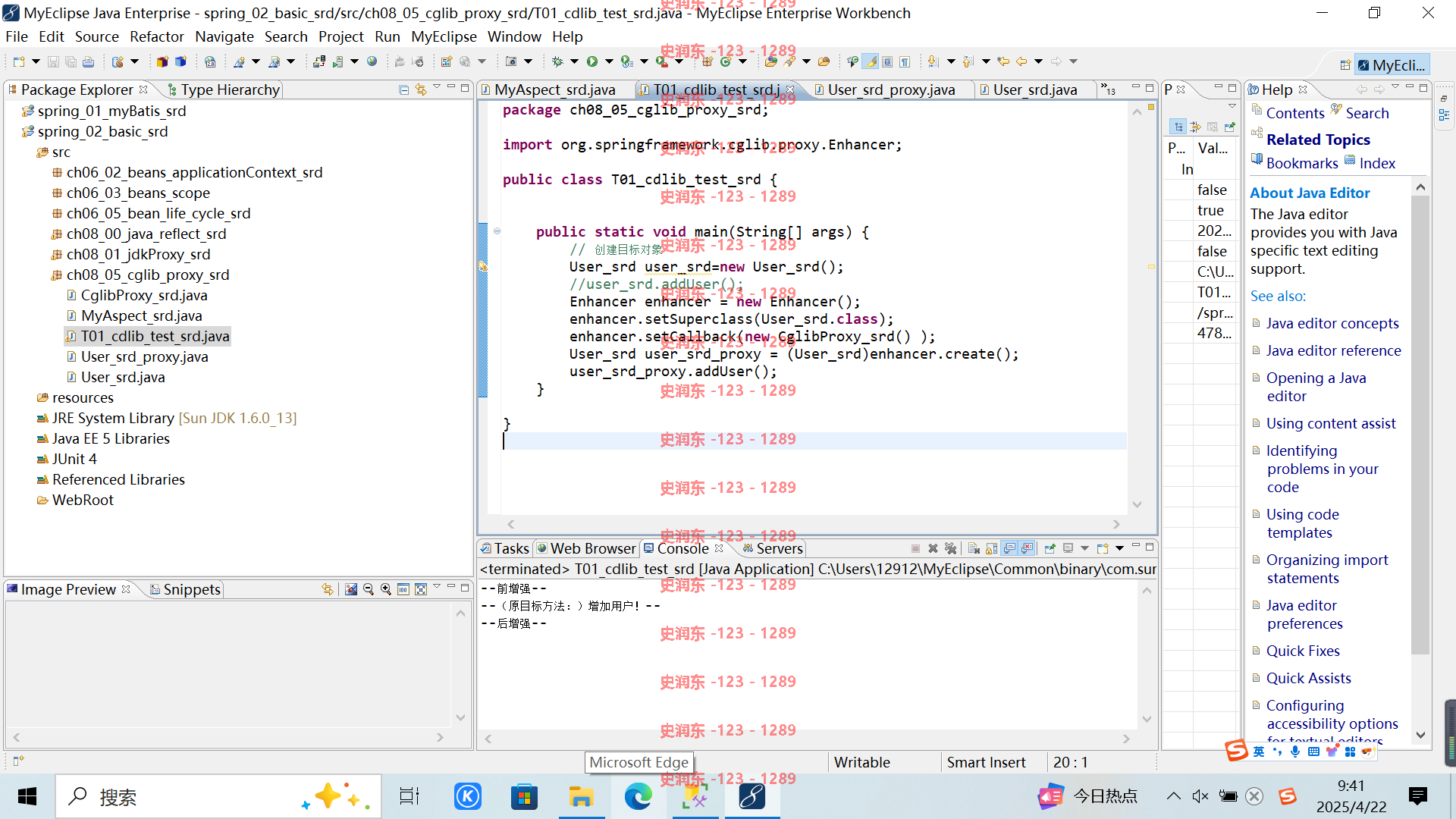Click Zoom Out icon in Image Preview
Image resolution: width=1456 pixels, height=819 pixels.
tap(369, 589)
